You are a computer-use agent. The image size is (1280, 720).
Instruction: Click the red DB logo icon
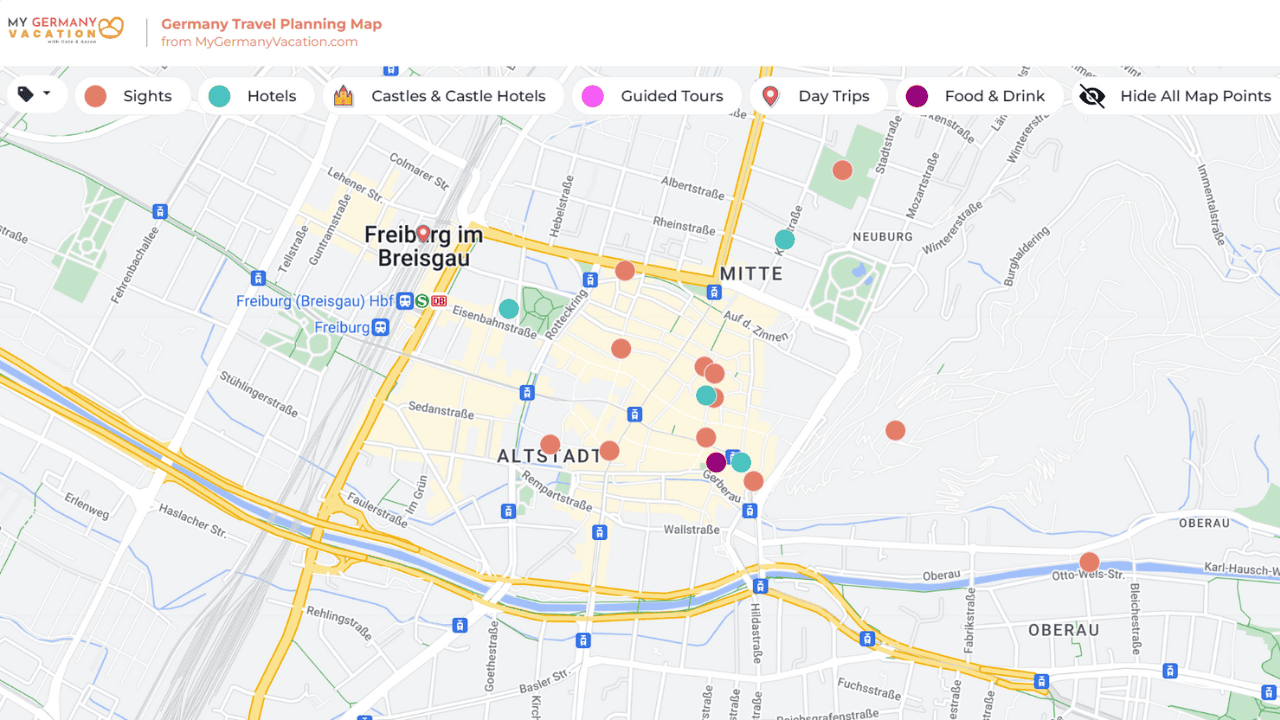(x=439, y=300)
